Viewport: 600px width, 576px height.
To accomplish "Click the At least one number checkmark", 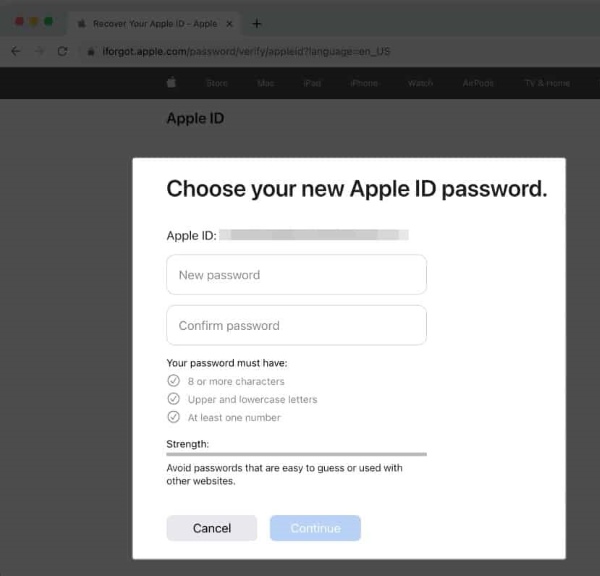I will pos(173,417).
